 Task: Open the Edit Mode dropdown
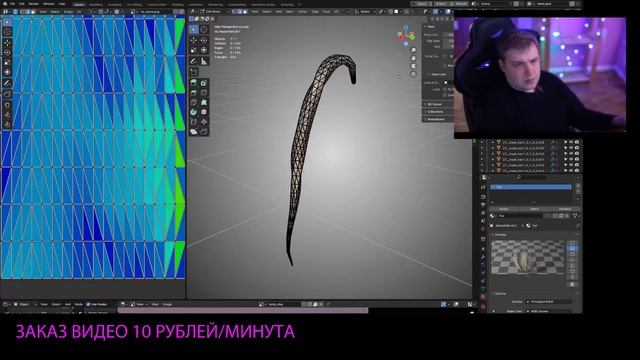pyautogui.click(x=213, y=12)
